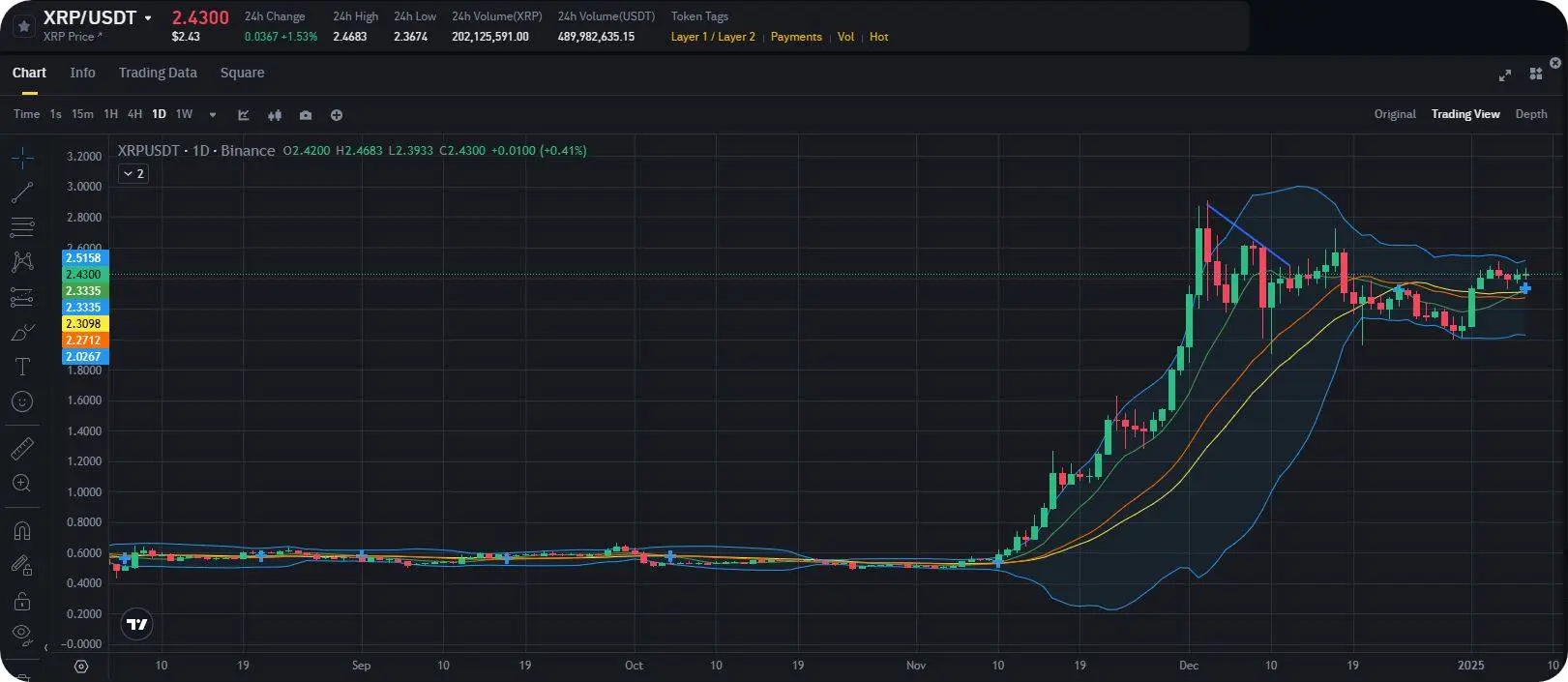Click the 24h Volume(USDT) value 489,982,635.15
The width and height of the screenshot is (1568, 682).
pyautogui.click(x=596, y=37)
